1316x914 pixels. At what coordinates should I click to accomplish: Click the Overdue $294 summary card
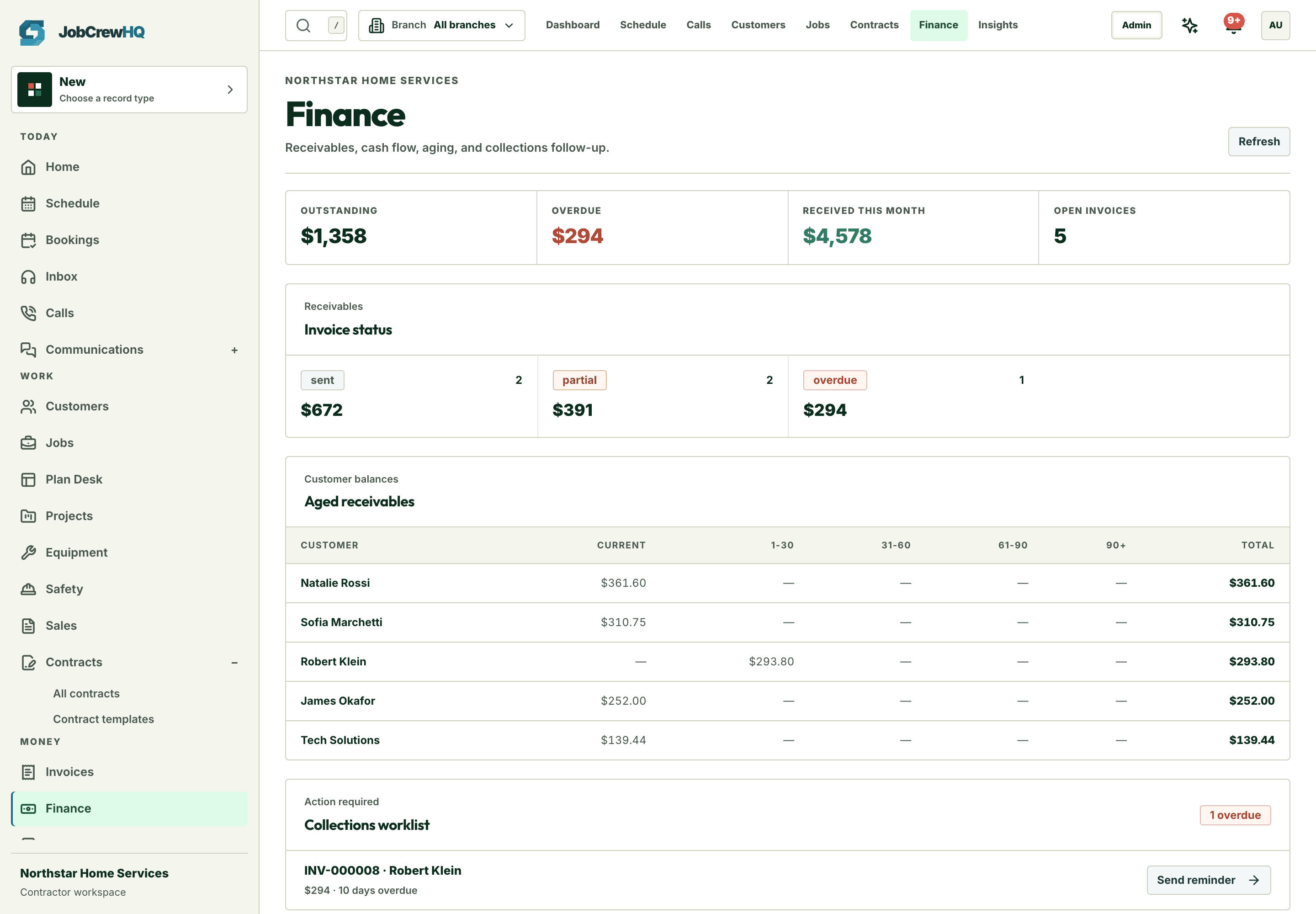pyautogui.click(x=662, y=227)
